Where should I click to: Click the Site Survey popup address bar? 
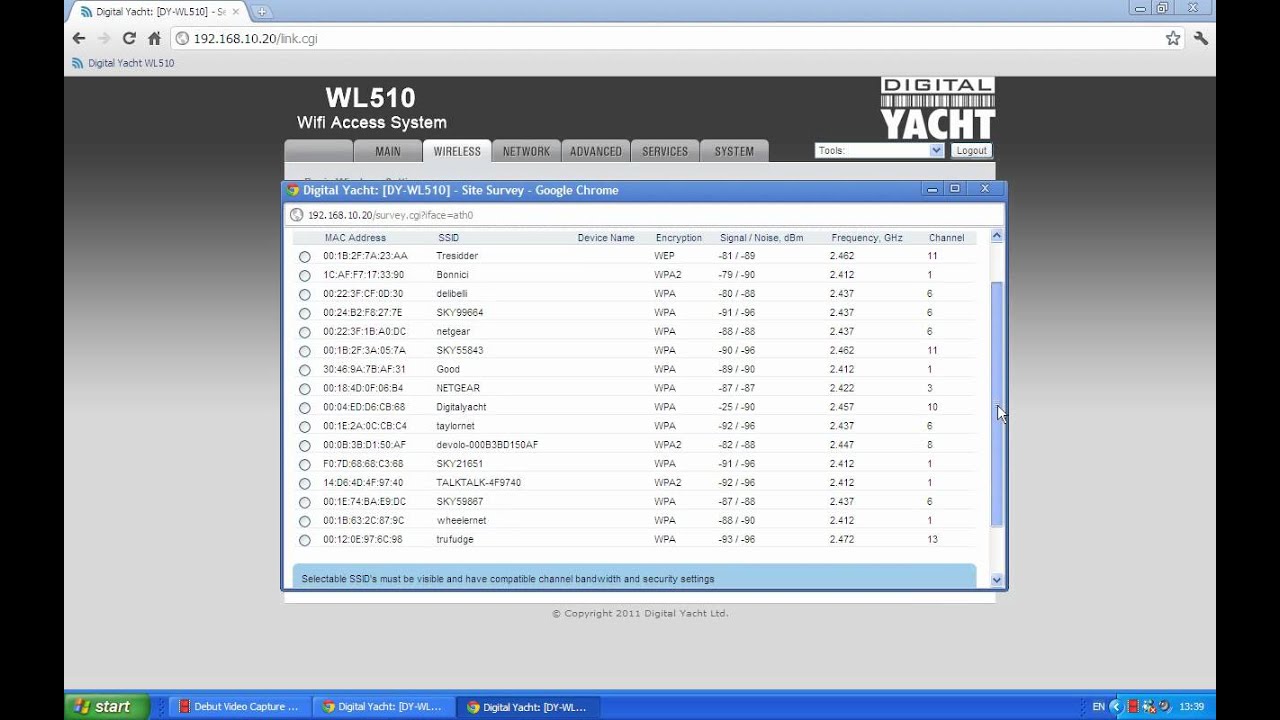(644, 215)
